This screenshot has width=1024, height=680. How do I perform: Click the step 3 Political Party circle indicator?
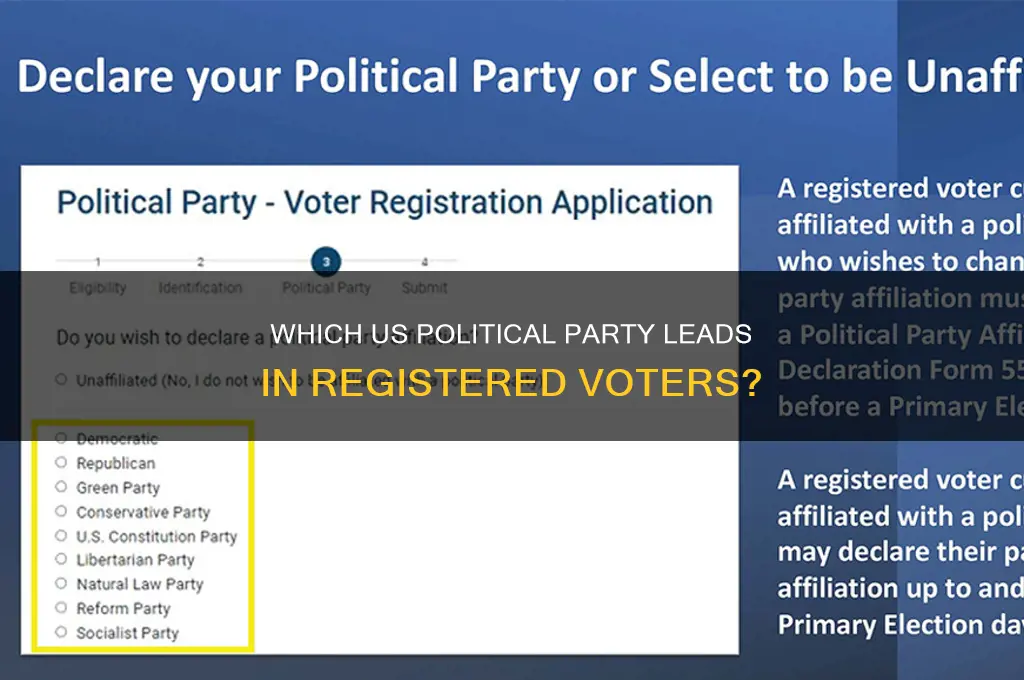[x=325, y=261]
